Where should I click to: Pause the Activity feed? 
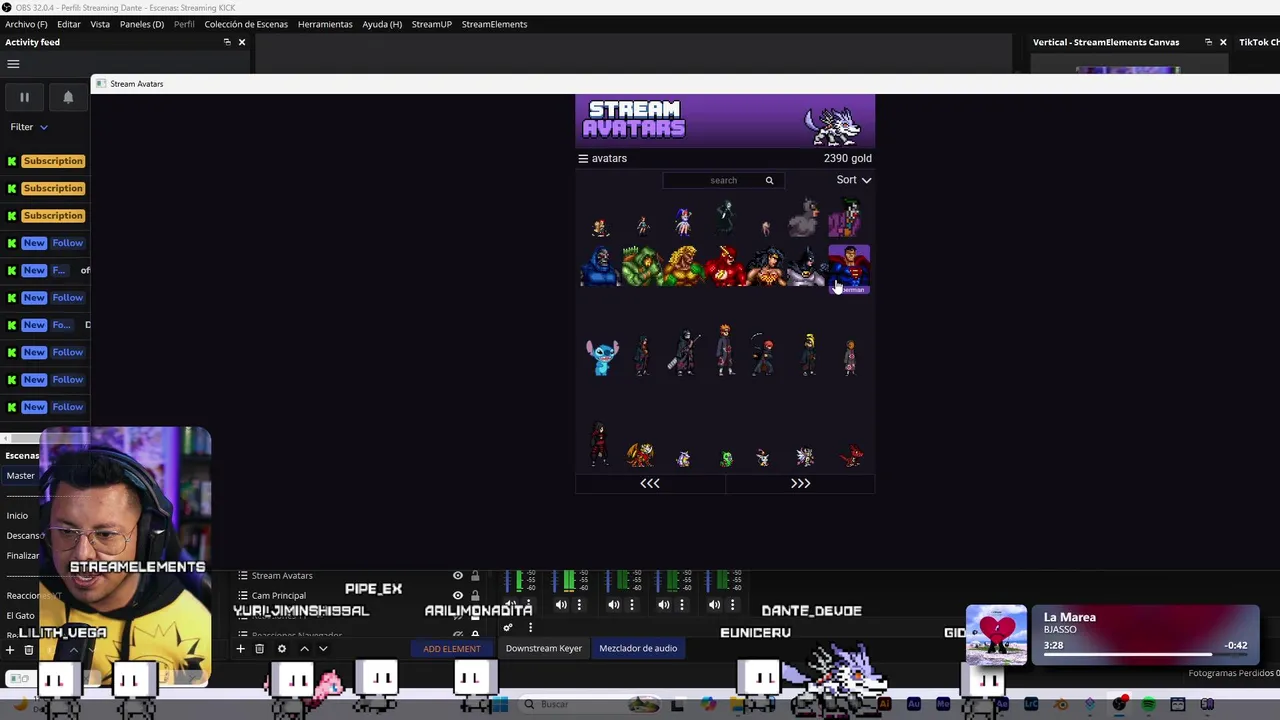coord(24,97)
